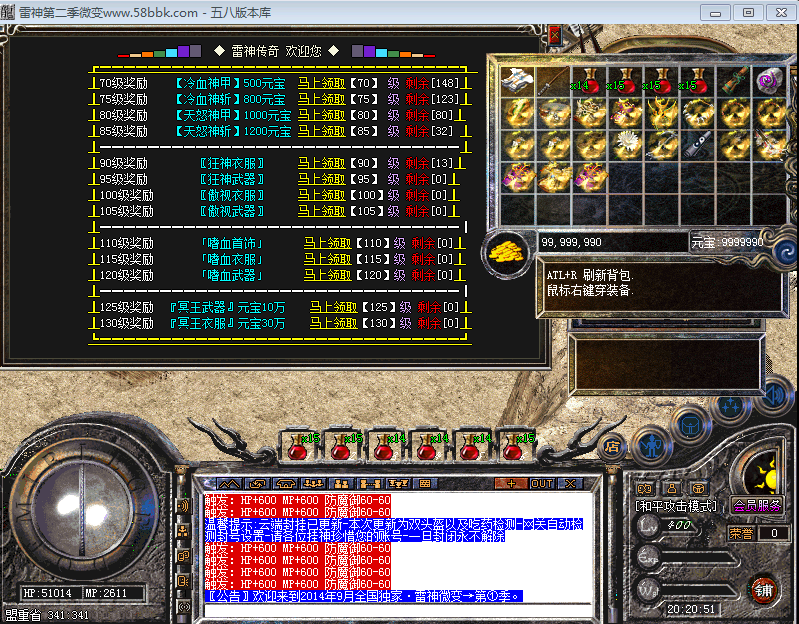This screenshot has height=624, width=799.
Task: Select the dark grey scroll in the bag
Action: (x=697, y=145)
